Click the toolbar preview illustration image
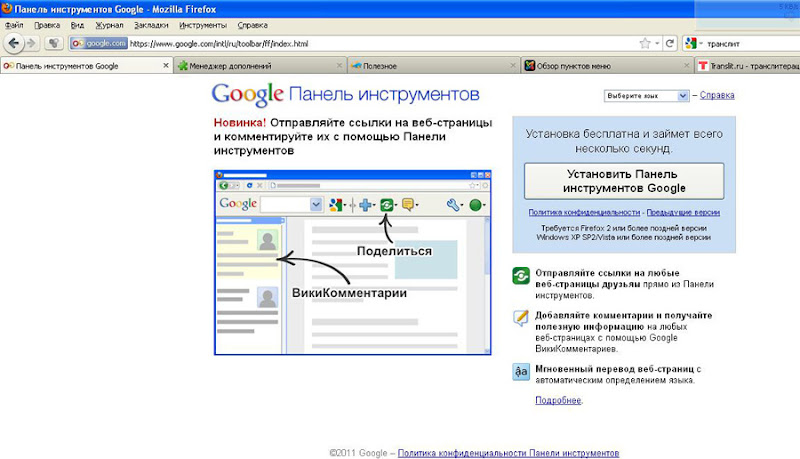Viewport: 800px width, 459px height. click(x=353, y=262)
